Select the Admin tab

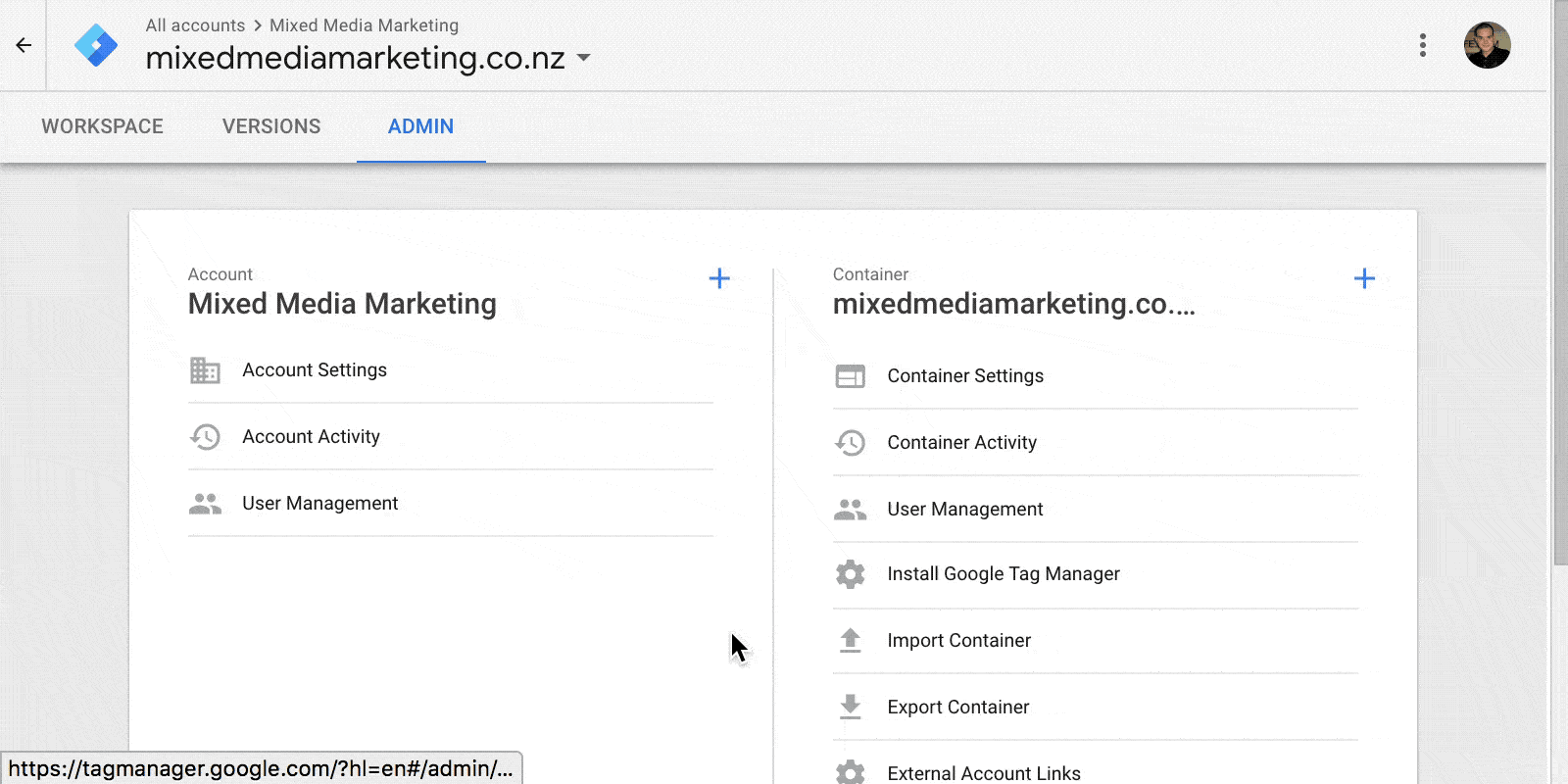(420, 126)
